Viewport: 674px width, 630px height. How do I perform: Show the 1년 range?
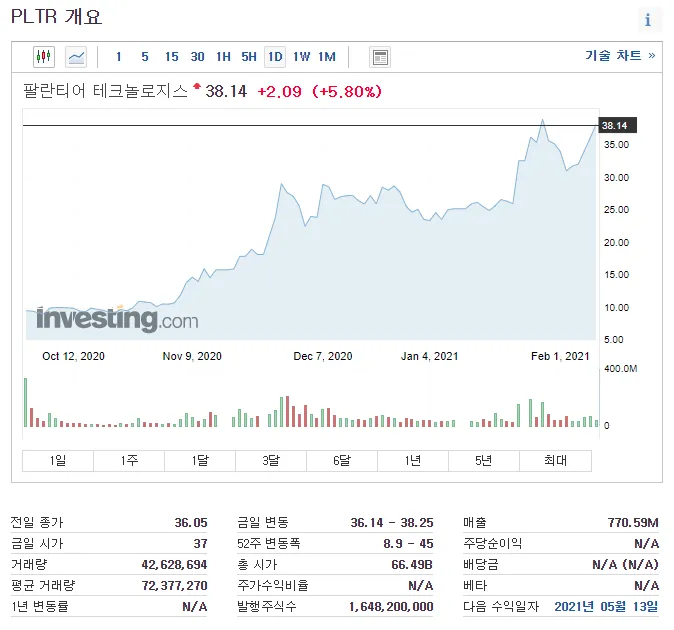(413, 461)
